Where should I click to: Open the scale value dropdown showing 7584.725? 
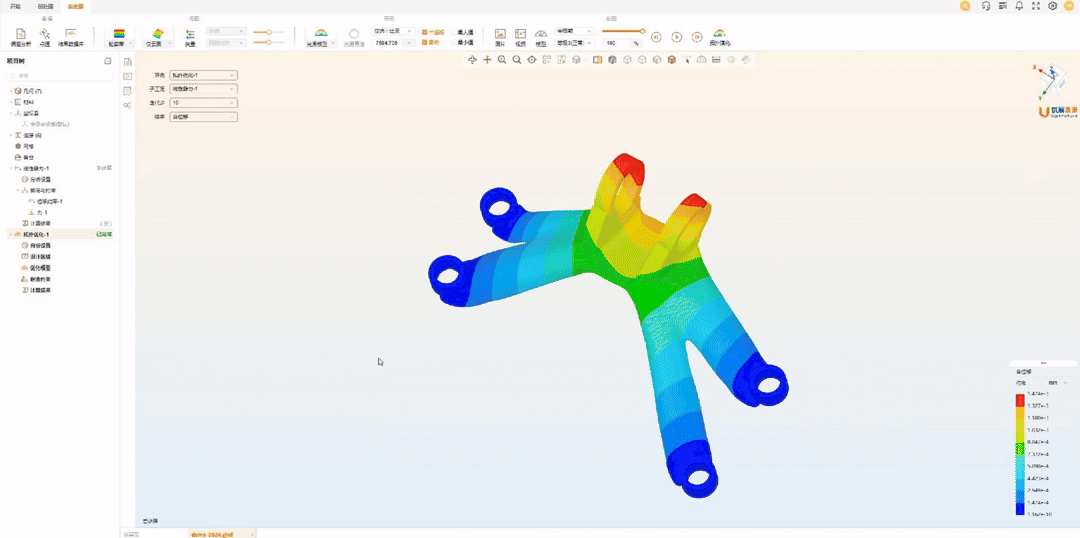[393, 42]
